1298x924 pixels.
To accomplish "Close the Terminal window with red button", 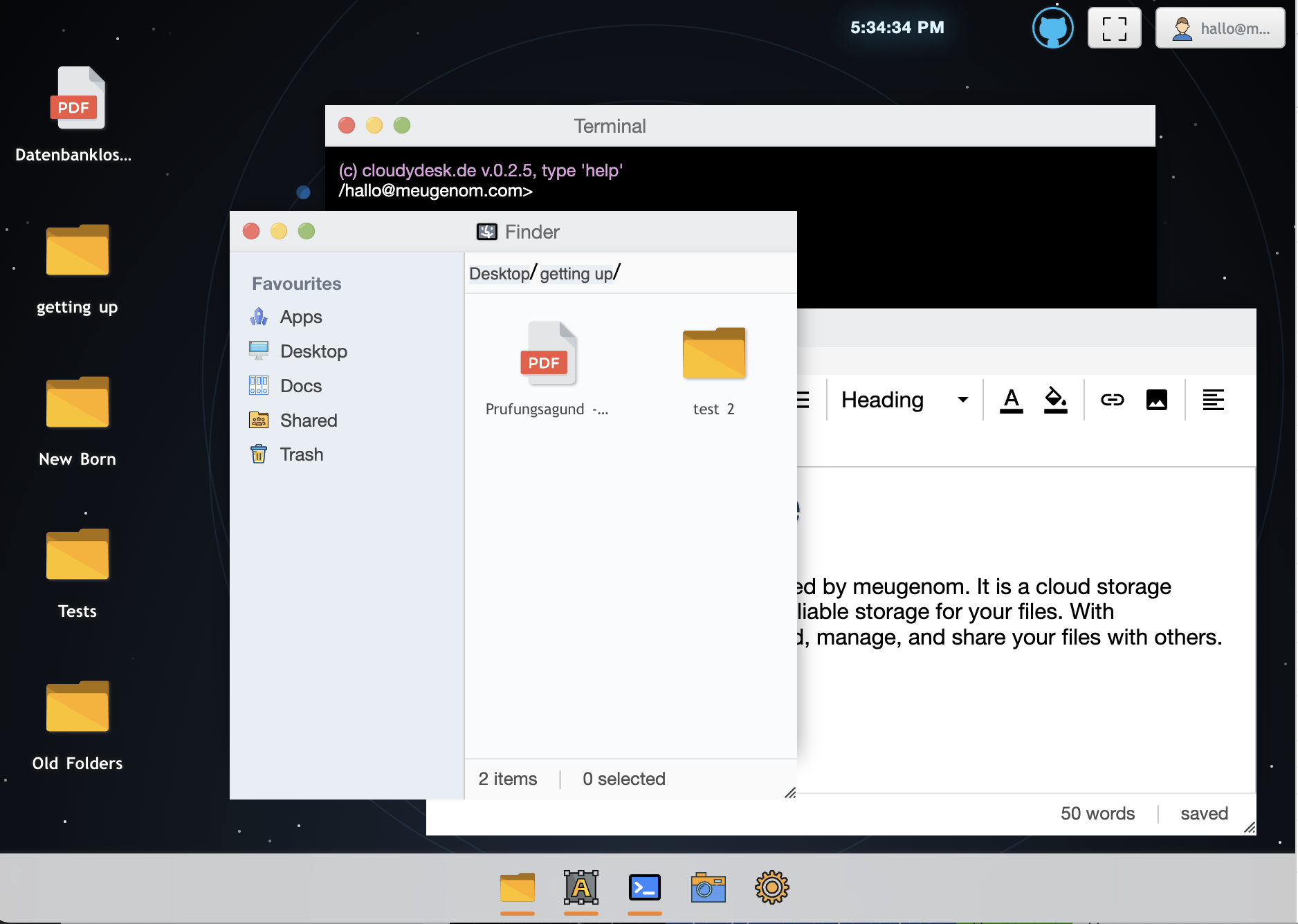I will 347,125.
